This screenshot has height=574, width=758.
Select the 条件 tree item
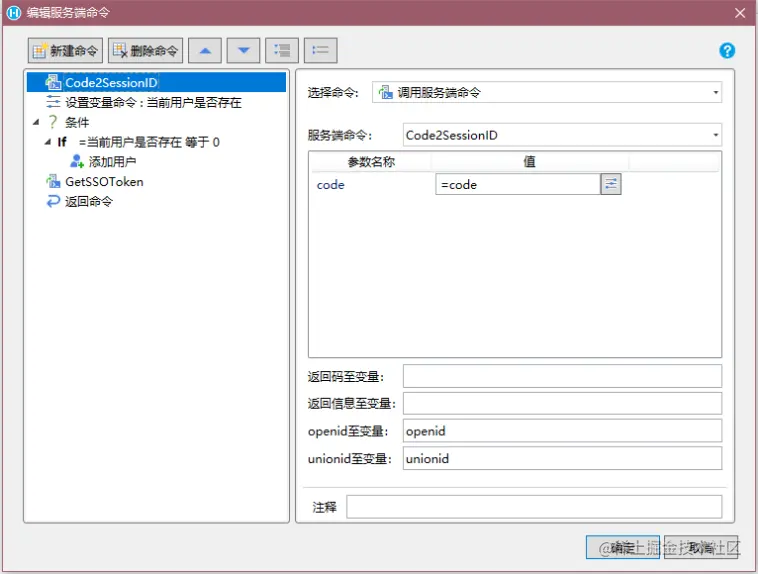(x=77, y=122)
